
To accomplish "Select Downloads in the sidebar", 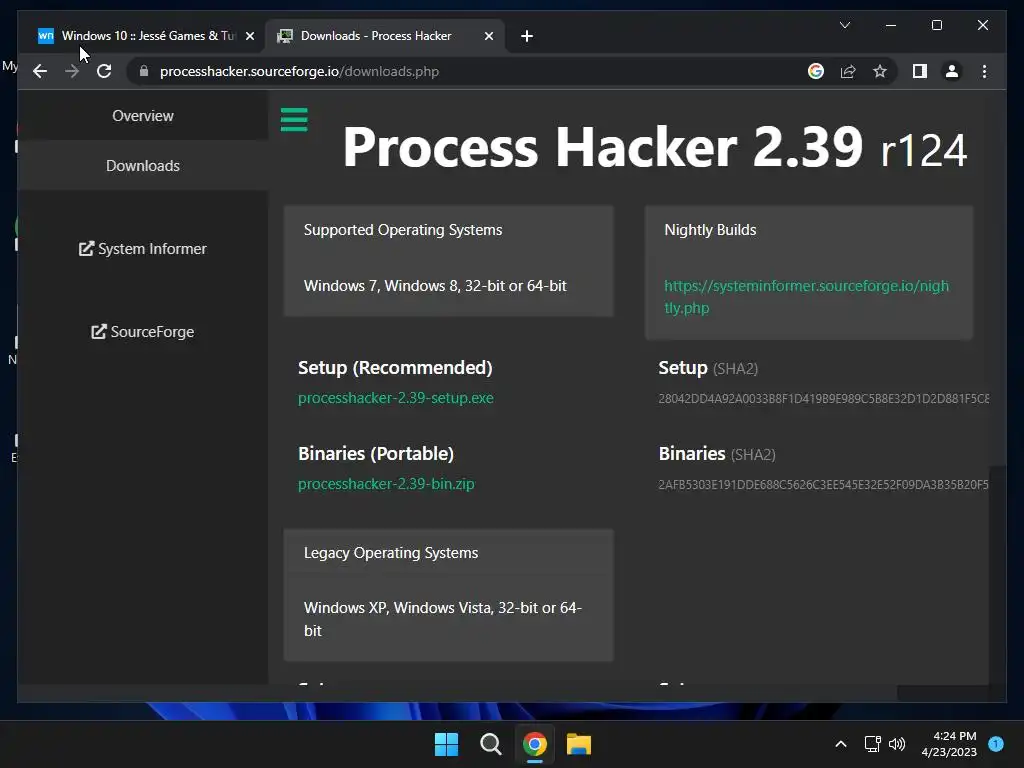I will pyautogui.click(x=143, y=166).
